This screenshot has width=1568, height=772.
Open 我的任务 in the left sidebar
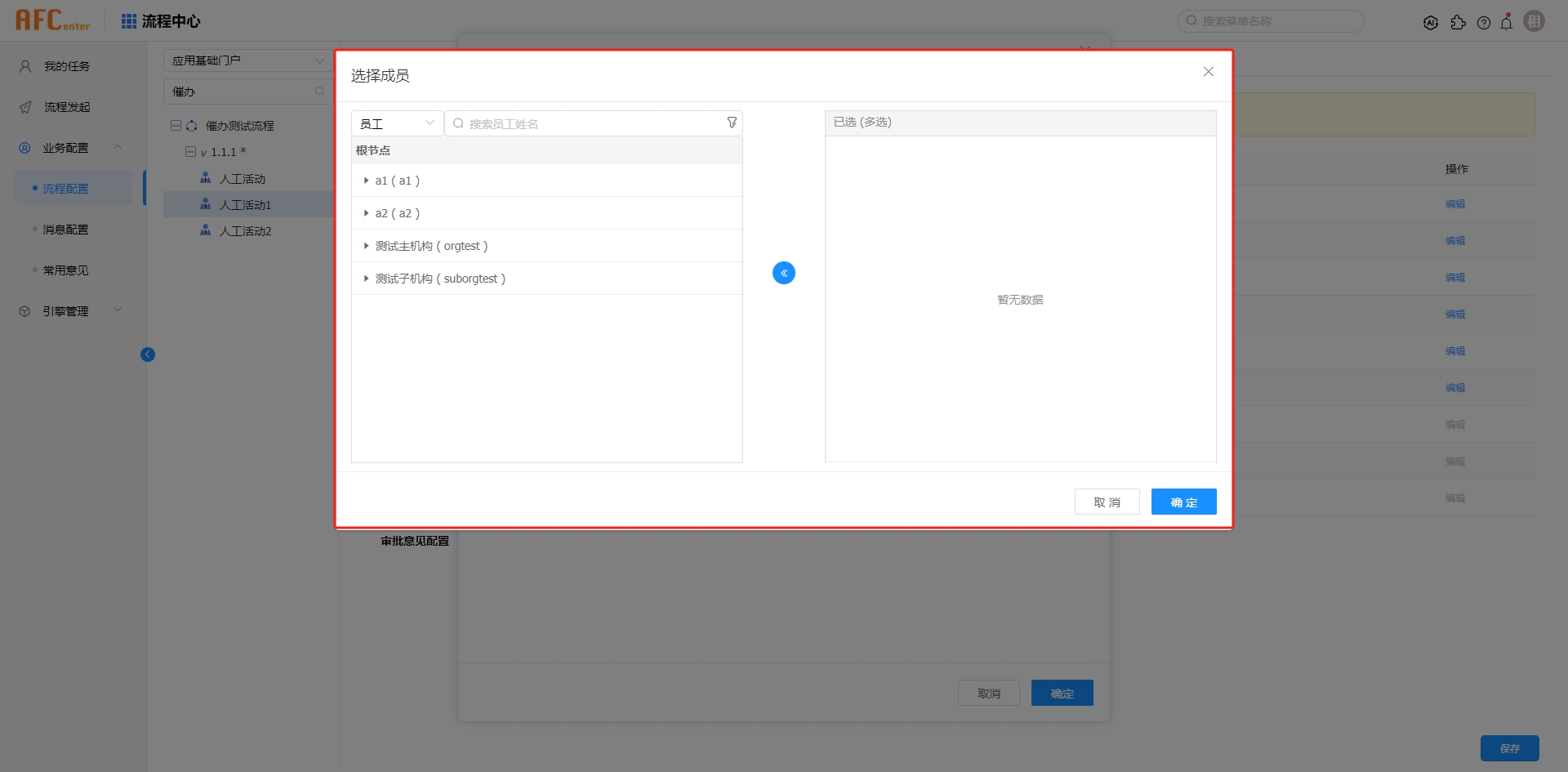click(67, 66)
